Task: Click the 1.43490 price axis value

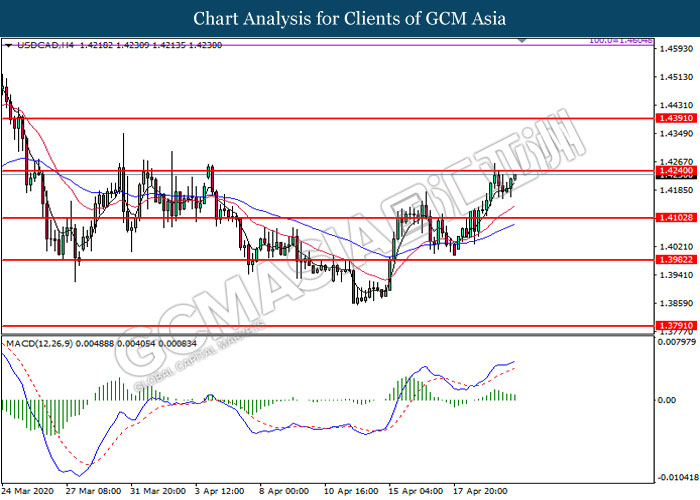Action: (676, 133)
